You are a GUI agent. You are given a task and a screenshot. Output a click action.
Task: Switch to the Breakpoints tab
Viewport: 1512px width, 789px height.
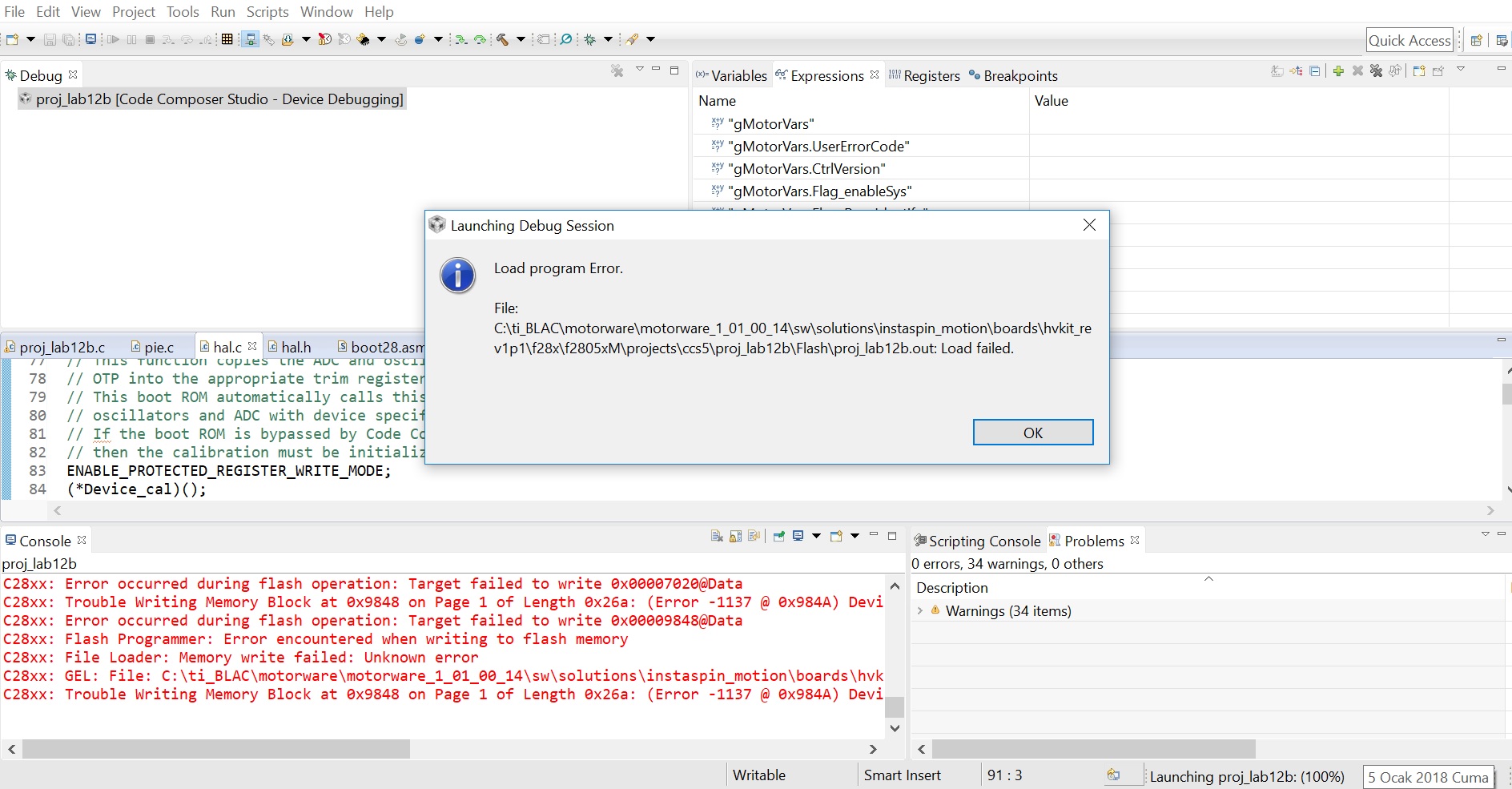pyautogui.click(x=1013, y=75)
